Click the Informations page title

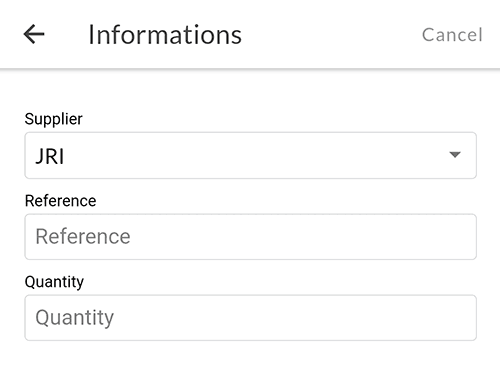(x=165, y=35)
